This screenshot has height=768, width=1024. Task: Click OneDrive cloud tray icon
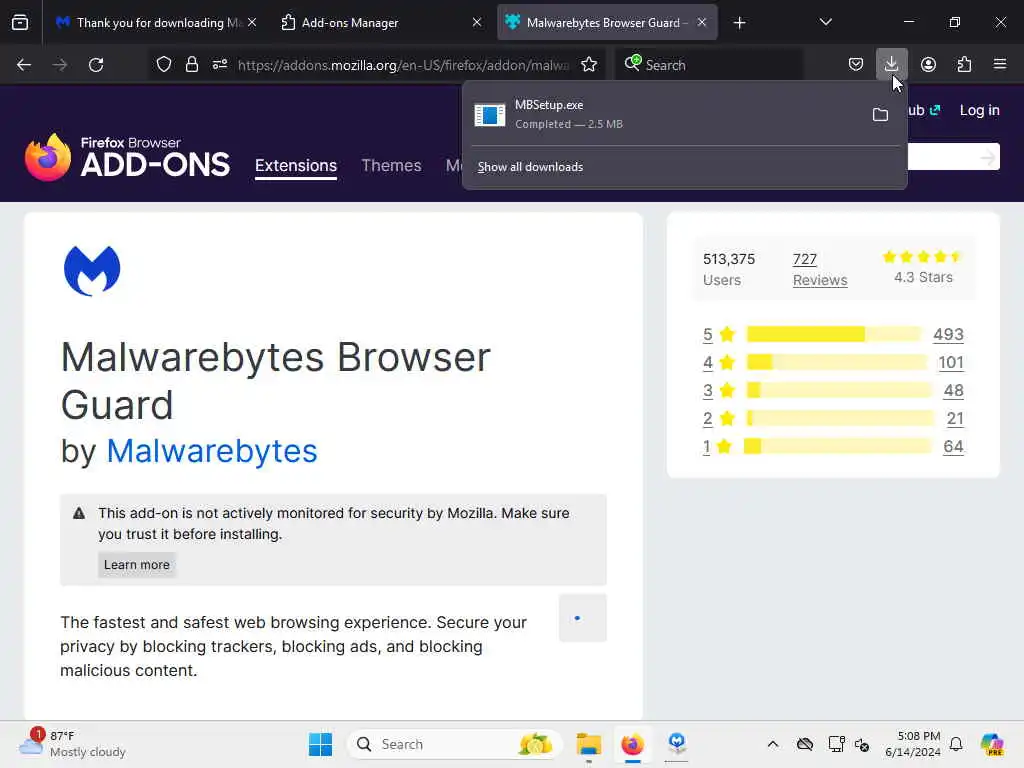(805, 744)
